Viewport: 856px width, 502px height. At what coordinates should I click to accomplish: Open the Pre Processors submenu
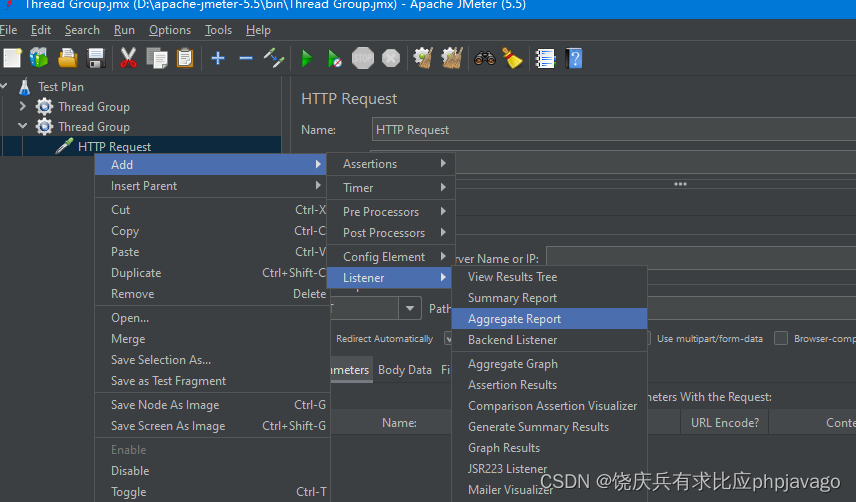coord(391,212)
